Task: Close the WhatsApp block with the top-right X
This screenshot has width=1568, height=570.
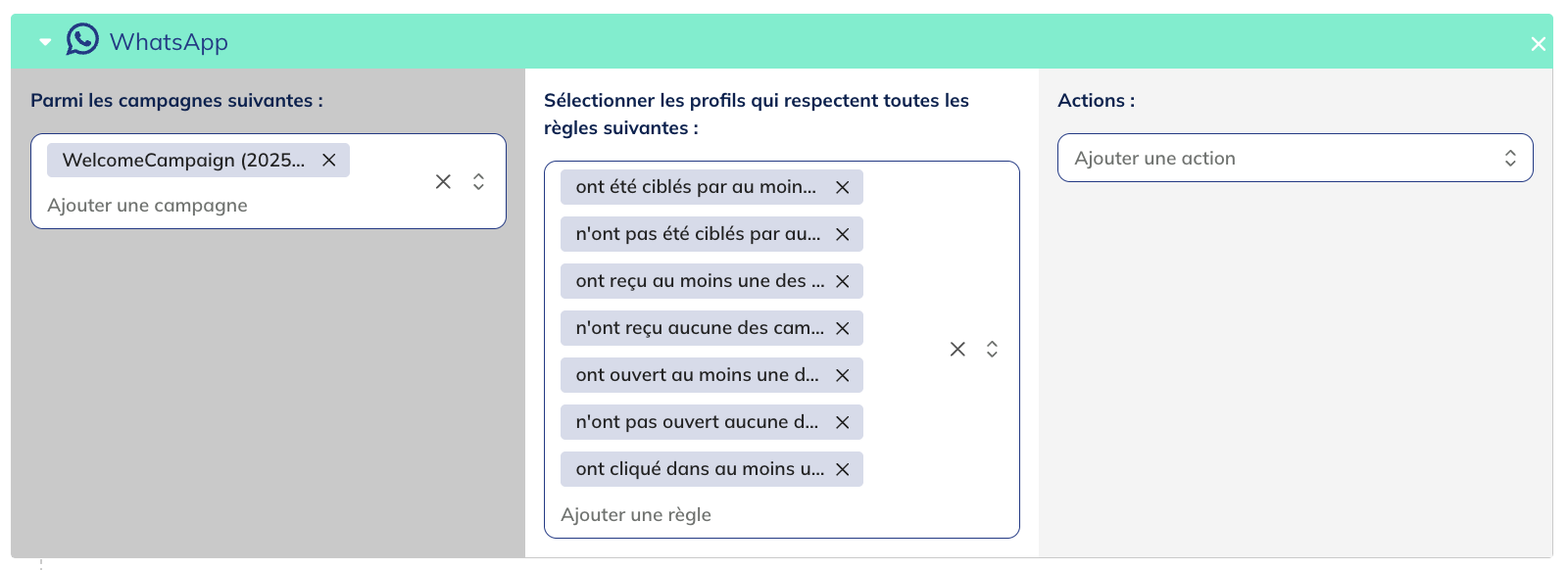Action: tap(1538, 43)
